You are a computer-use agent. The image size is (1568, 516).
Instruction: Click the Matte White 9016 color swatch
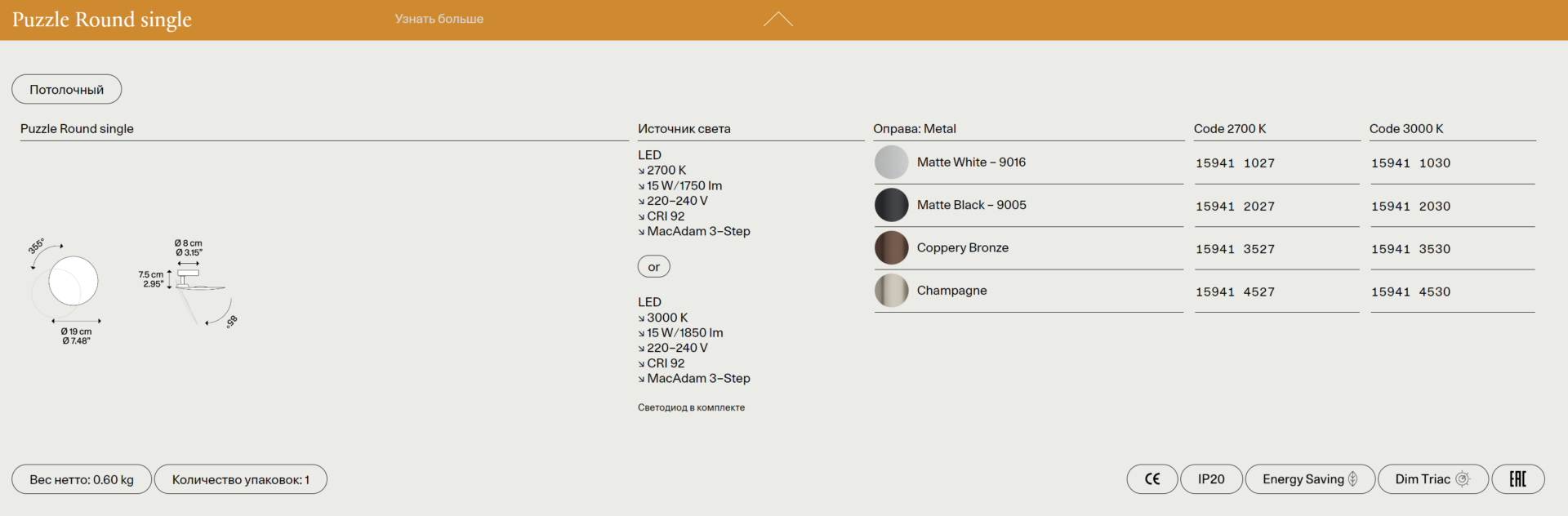pos(891,162)
